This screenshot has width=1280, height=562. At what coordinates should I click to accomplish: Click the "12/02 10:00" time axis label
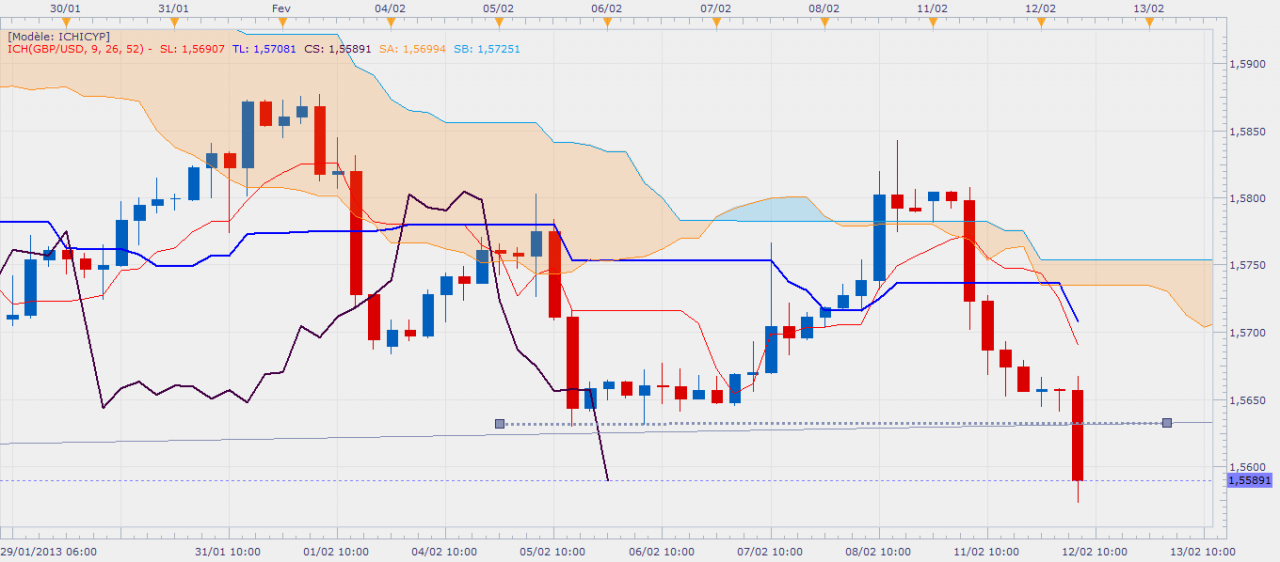pos(1094,551)
